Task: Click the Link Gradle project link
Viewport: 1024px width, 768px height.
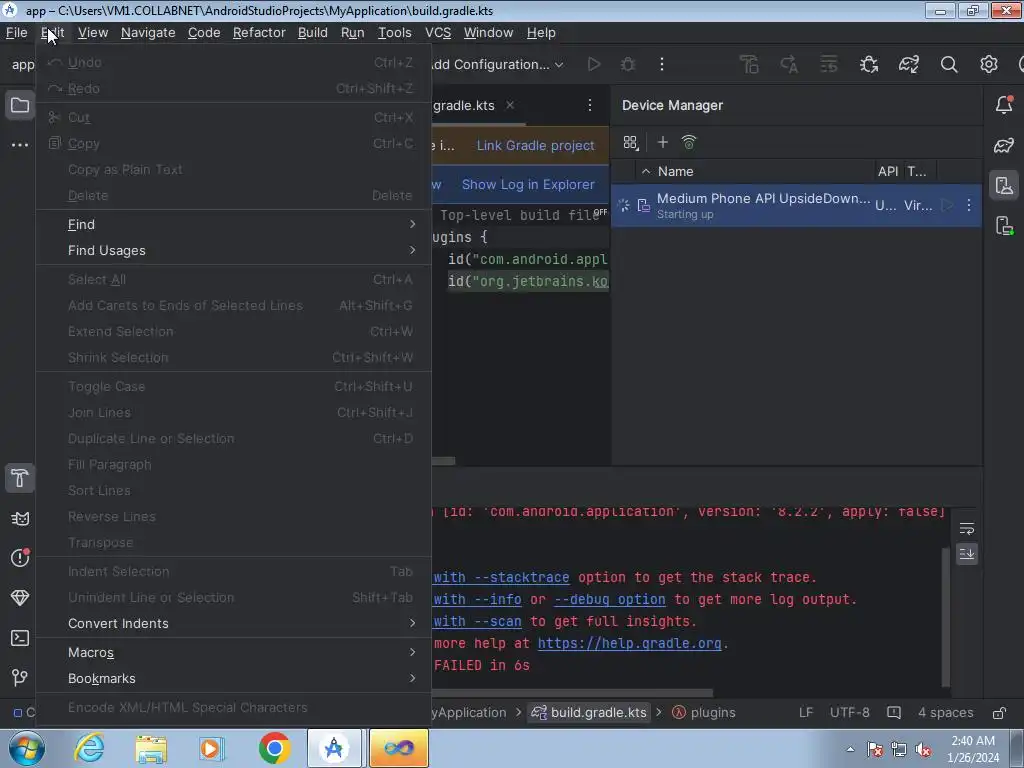Action: (x=536, y=145)
